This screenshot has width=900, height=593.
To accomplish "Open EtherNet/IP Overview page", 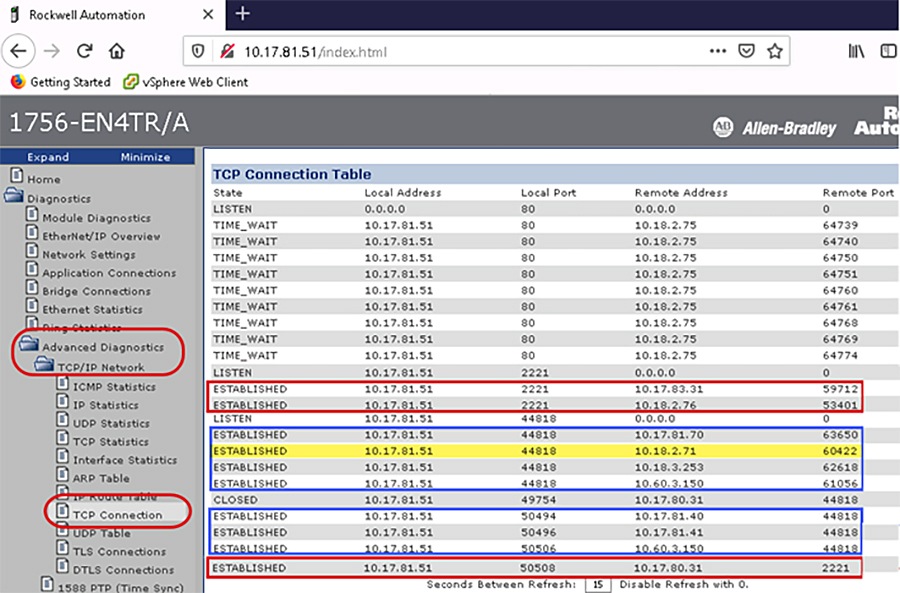I will 101,237.
